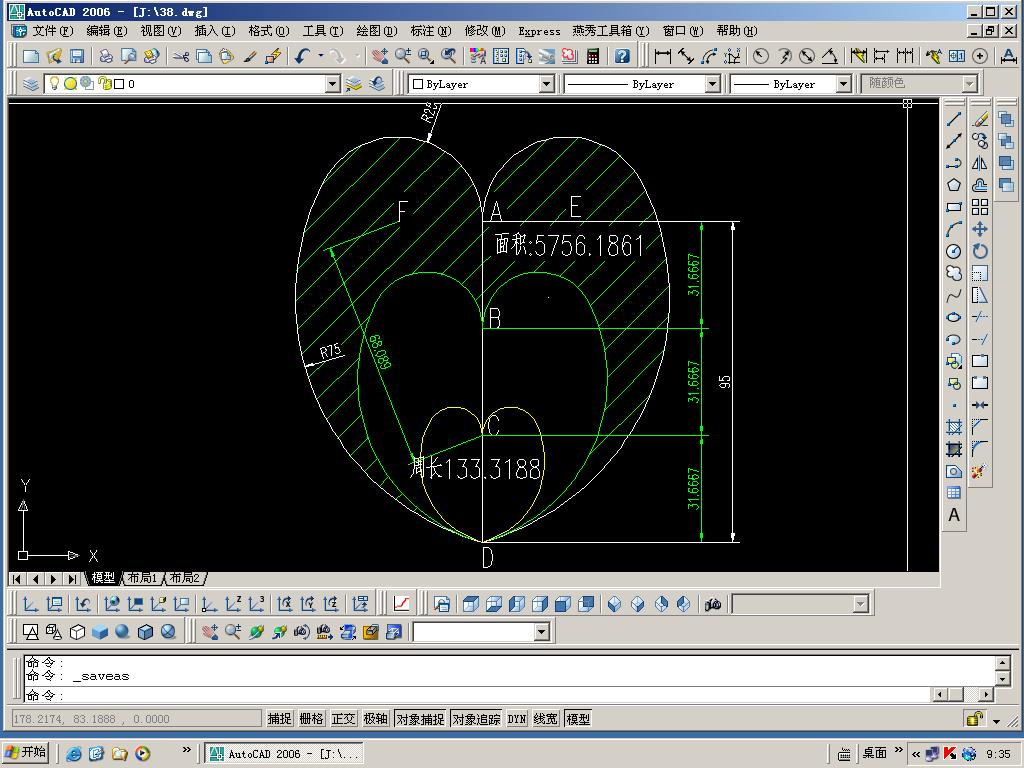Viewport: 1024px width, 768px height.
Task: Toggle 对象捕捉 object snap
Action: (x=420, y=719)
